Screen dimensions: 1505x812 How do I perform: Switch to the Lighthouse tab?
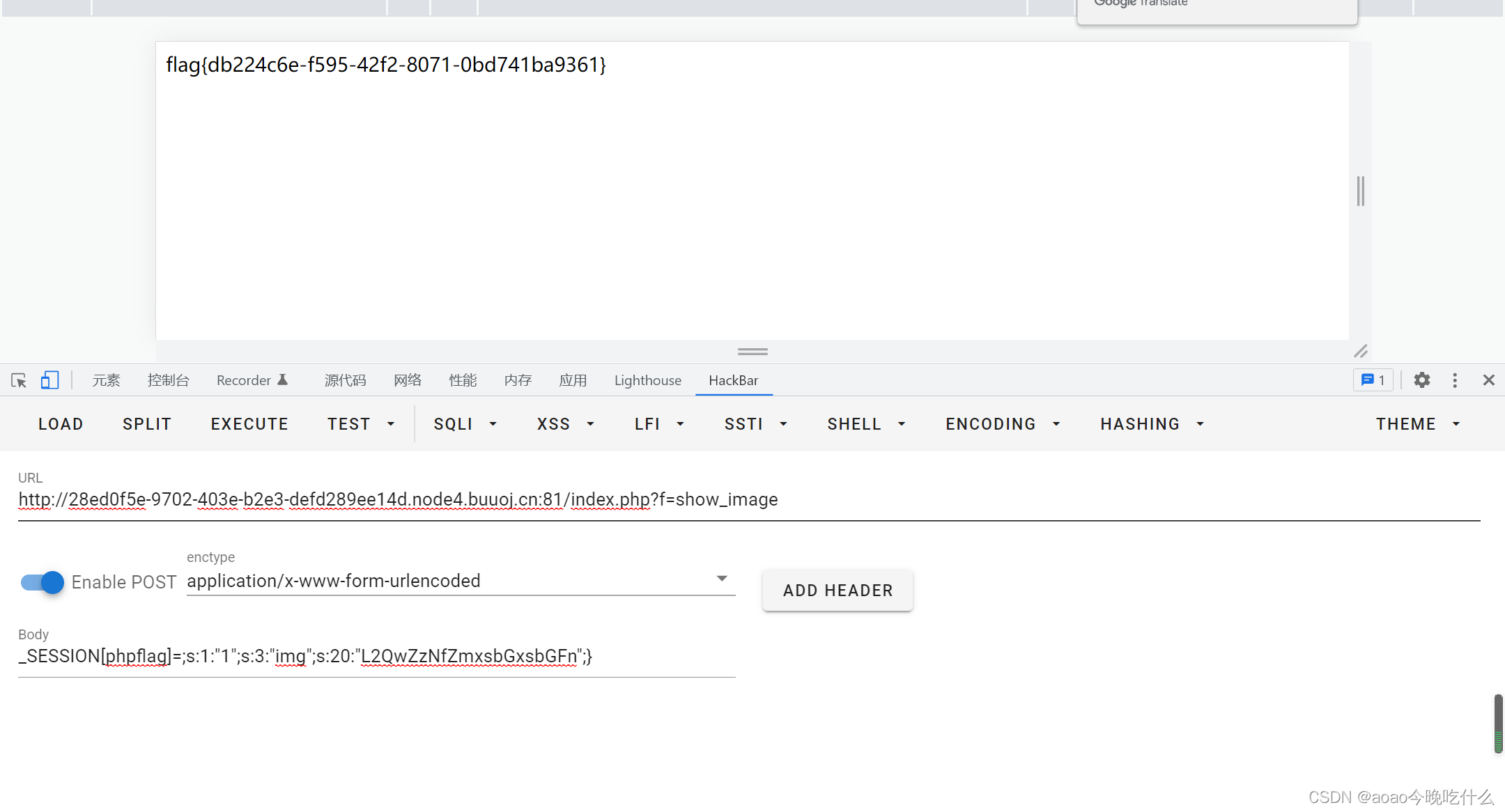[x=647, y=380]
